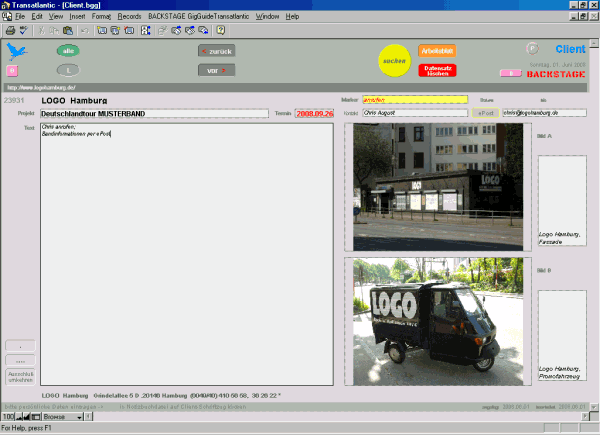The image size is (600, 435).
Task: Click the zoom out icon in status bar
Action: point(19,417)
